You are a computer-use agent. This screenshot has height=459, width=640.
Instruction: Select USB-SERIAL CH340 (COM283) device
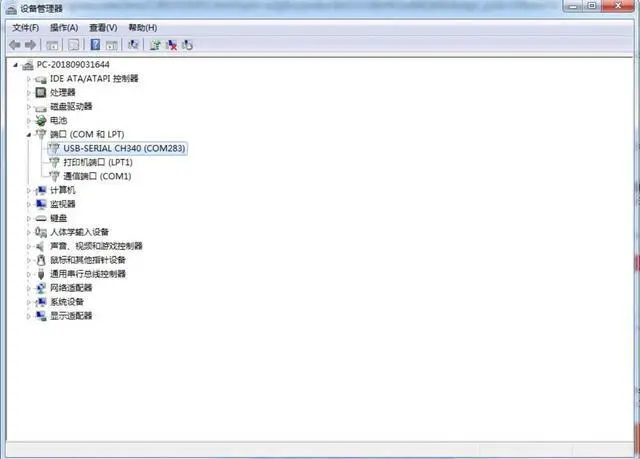tap(124, 148)
